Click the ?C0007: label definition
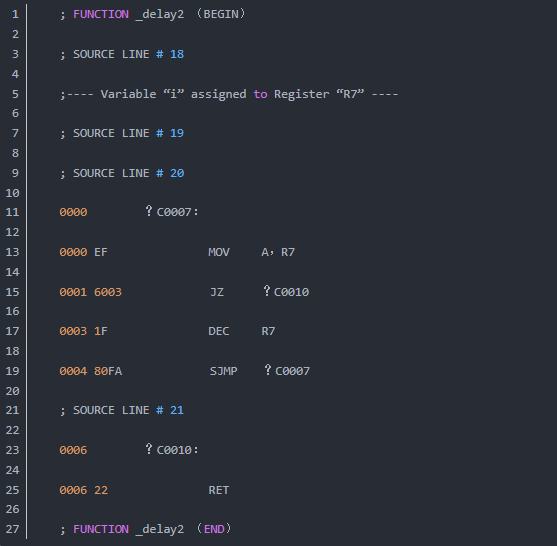This screenshot has height=546, width=557. tap(172, 212)
